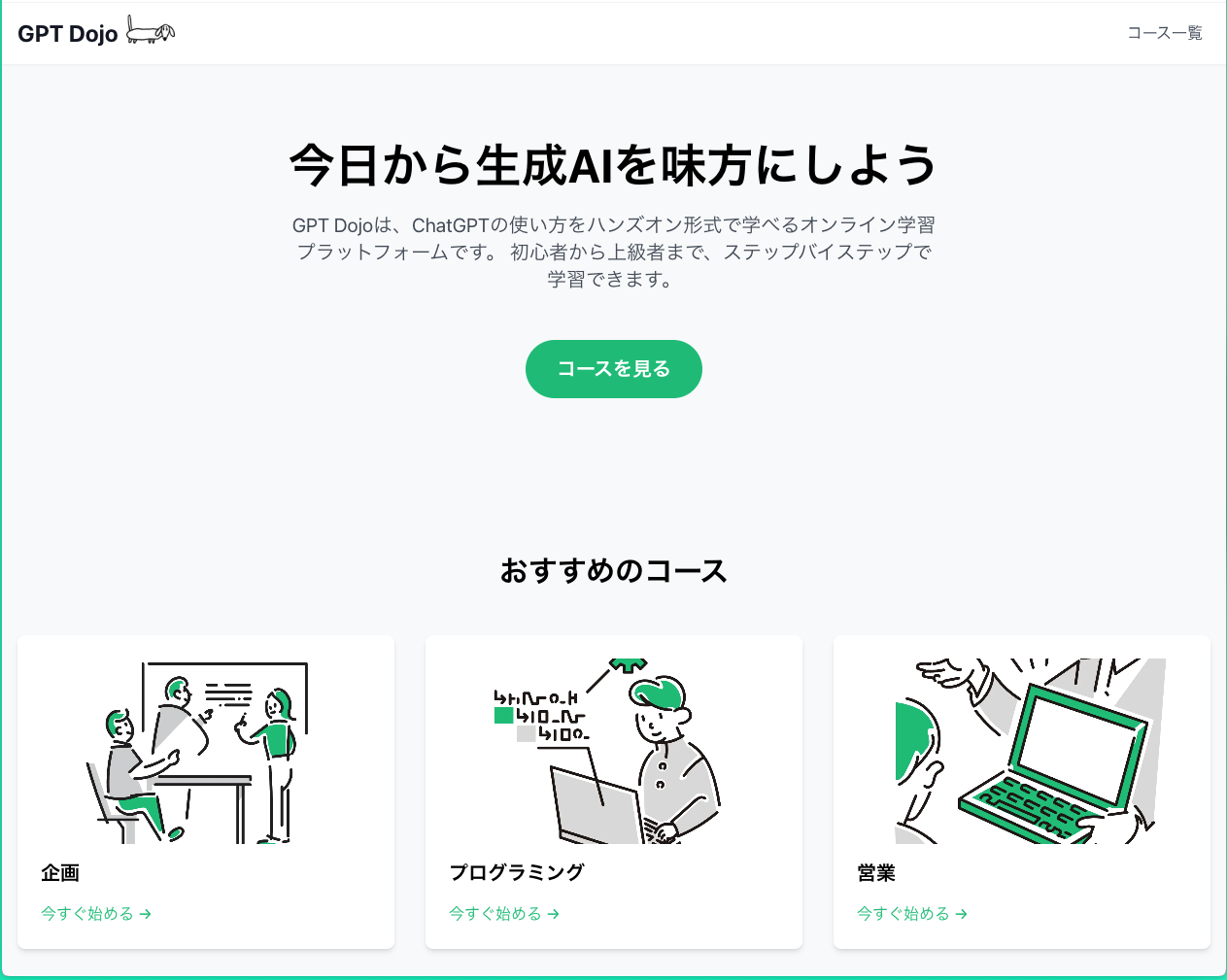Click the 営業 course title
1227x980 pixels.
click(876, 873)
